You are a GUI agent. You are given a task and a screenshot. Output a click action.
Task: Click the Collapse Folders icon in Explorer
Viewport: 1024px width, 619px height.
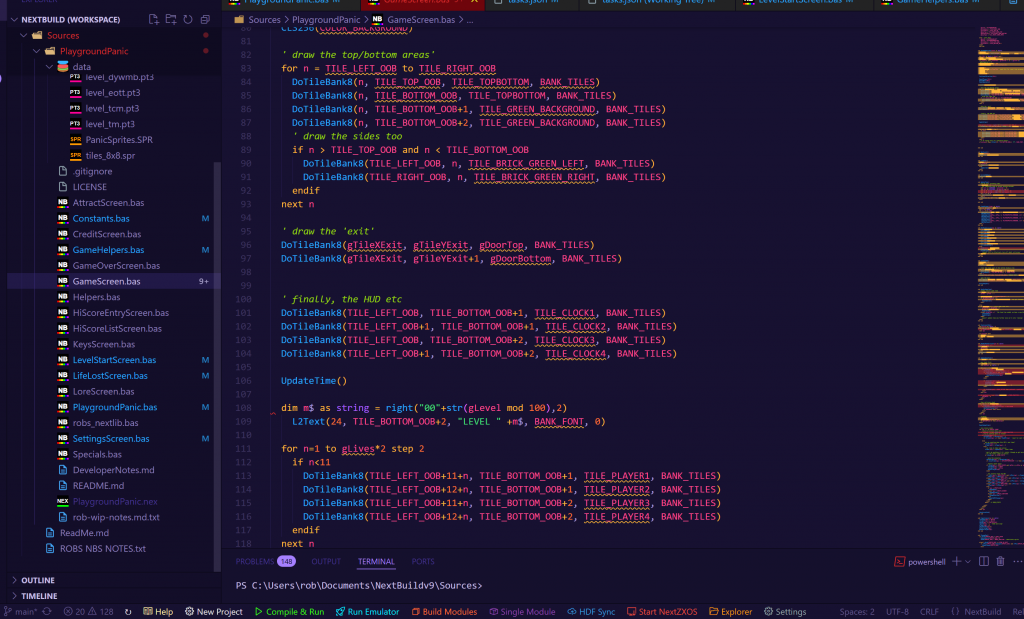click(205, 19)
